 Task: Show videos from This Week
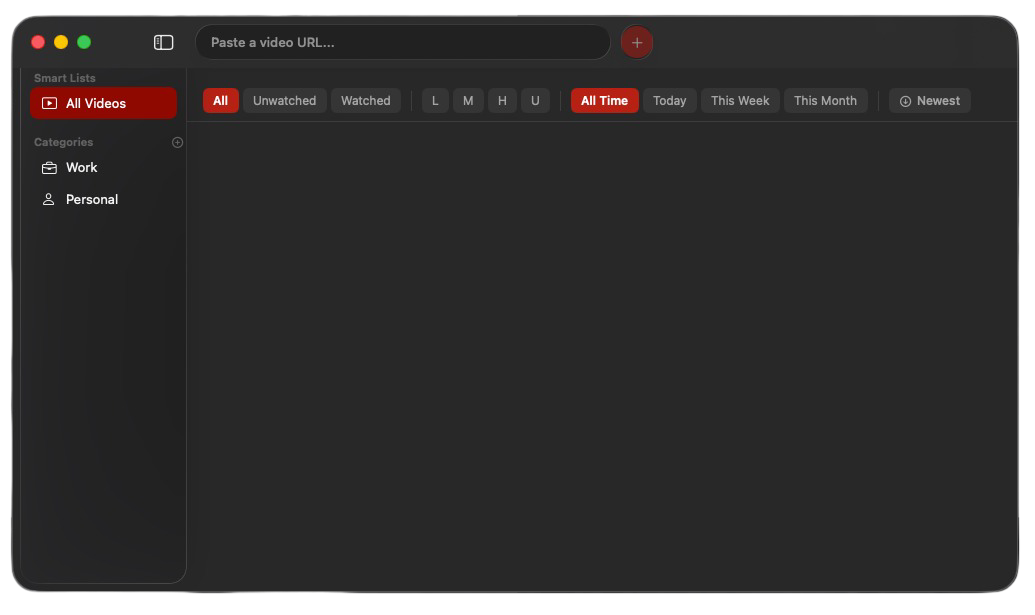[x=740, y=101]
